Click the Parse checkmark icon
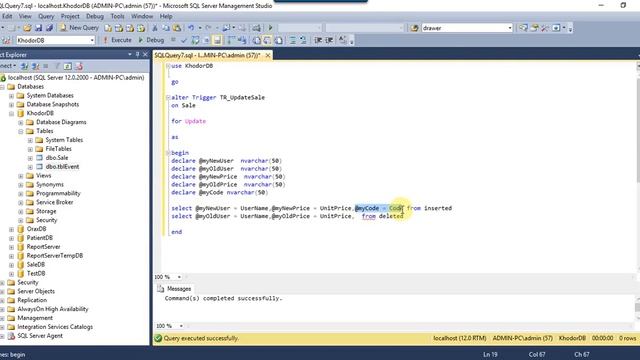This screenshot has height=360, width=640. [184, 40]
